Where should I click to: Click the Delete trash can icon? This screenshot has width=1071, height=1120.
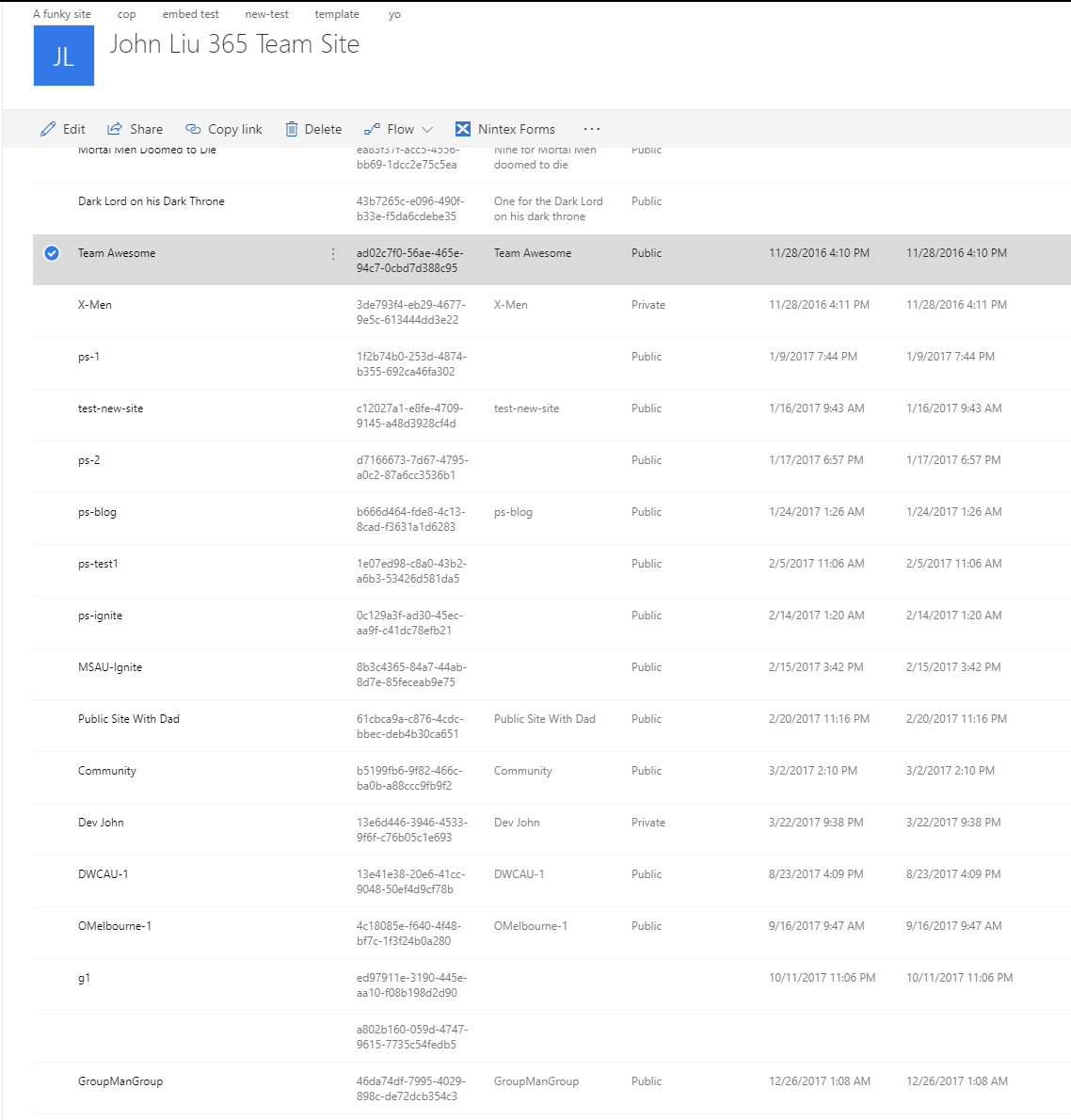292,129
